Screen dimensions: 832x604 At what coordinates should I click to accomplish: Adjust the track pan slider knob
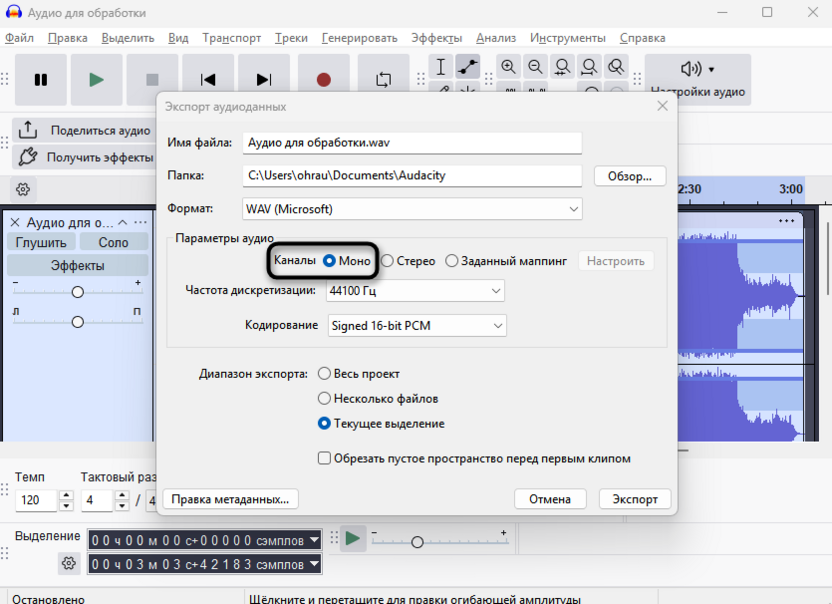click(77, 322)
